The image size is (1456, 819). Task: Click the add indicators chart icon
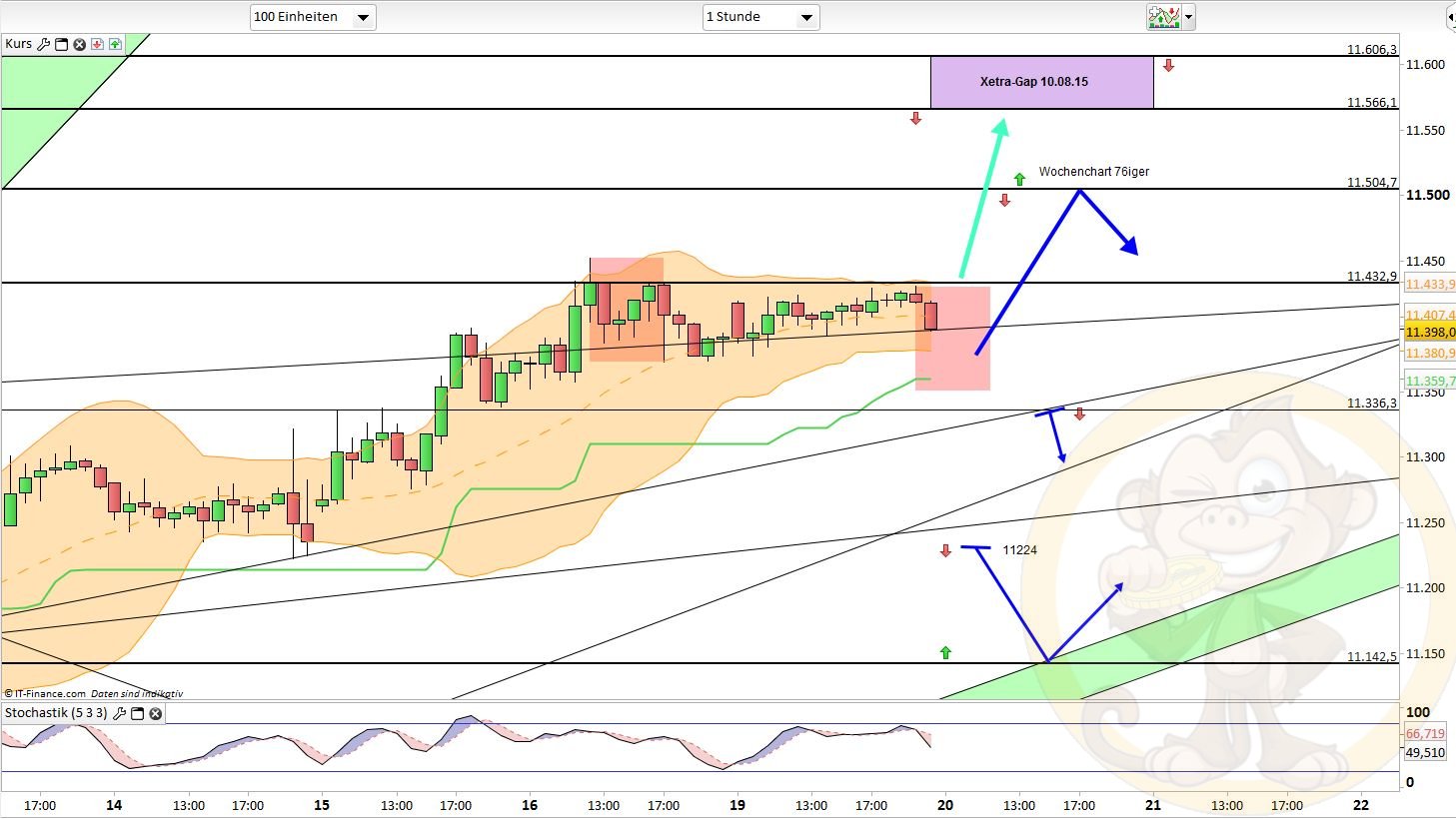tap(1163, 17)
